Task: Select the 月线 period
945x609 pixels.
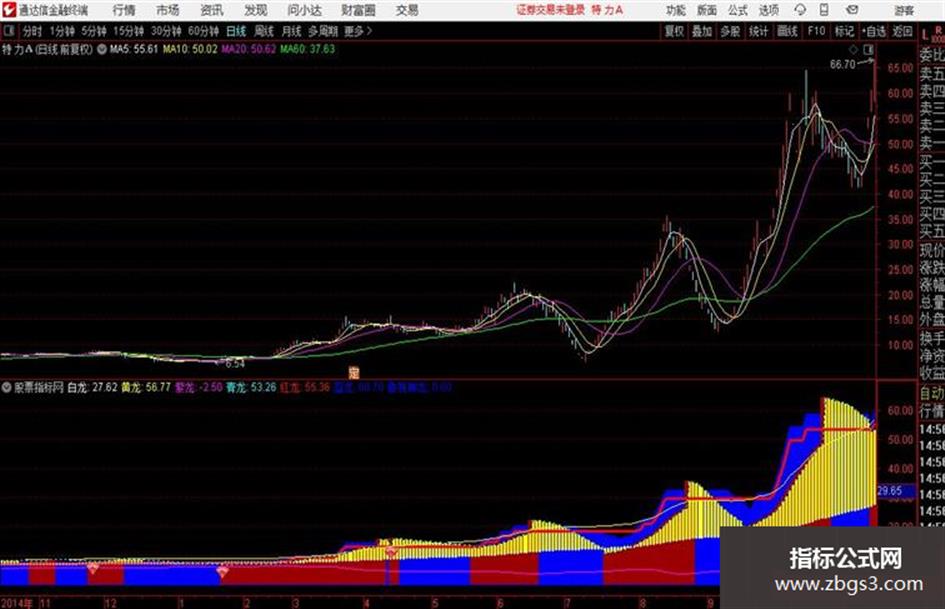Action: pos(292,31)
